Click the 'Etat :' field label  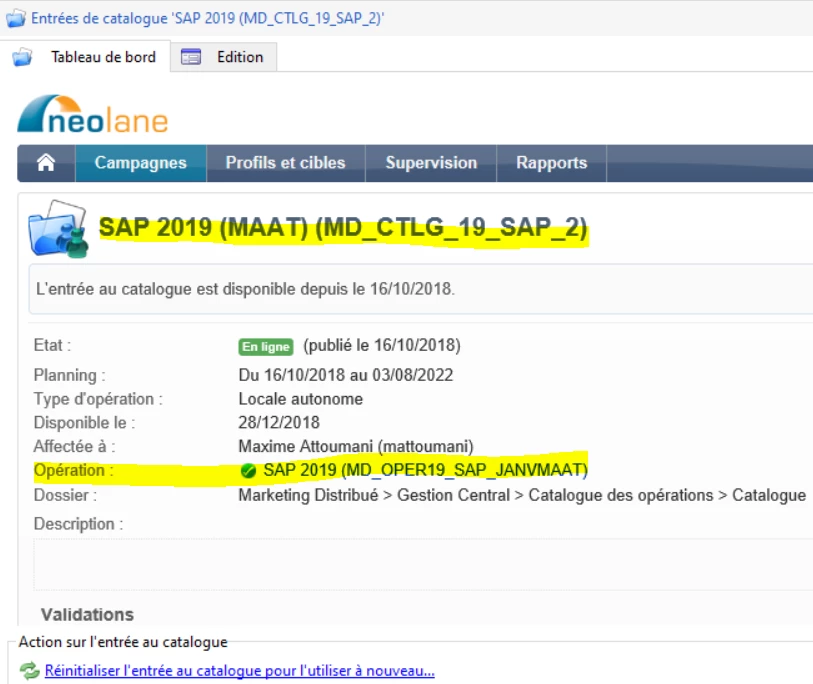tap(52, 345)
